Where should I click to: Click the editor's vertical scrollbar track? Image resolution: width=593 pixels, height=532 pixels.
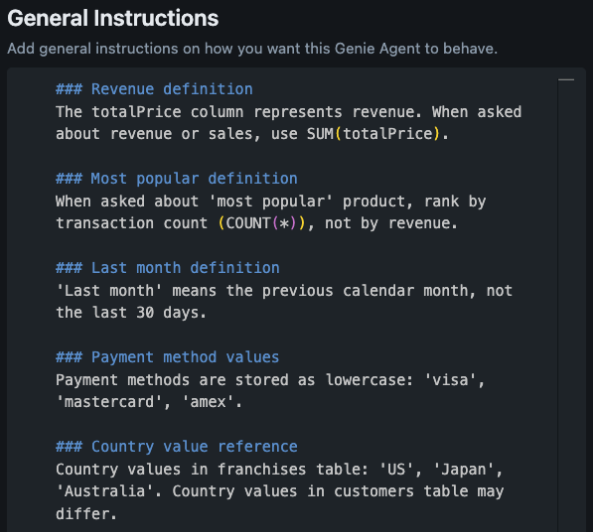coord(566,302)
